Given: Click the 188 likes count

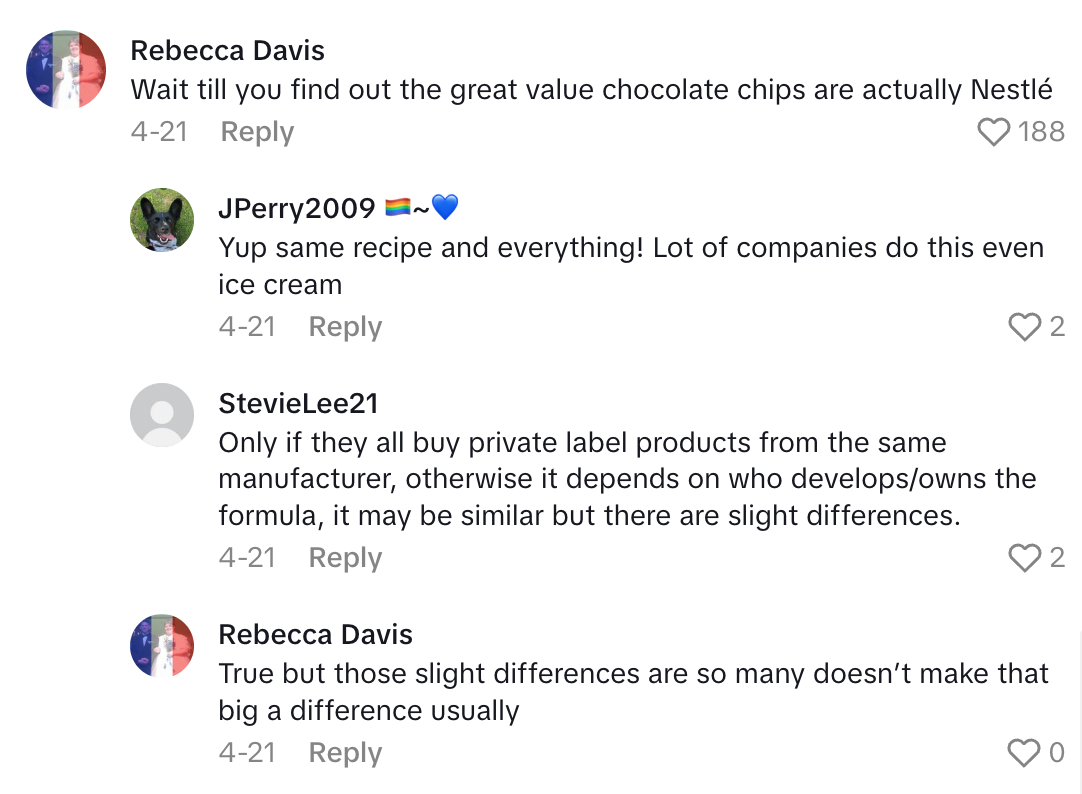Looking at the screenshot, I should point(1041,132).
